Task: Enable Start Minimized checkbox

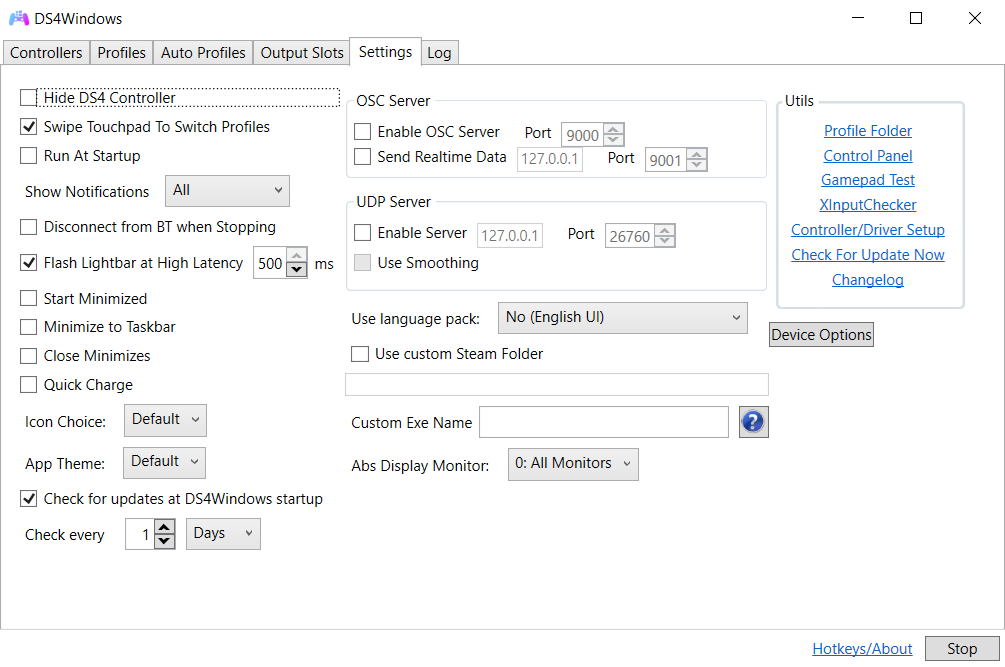Action: [28, 299]
